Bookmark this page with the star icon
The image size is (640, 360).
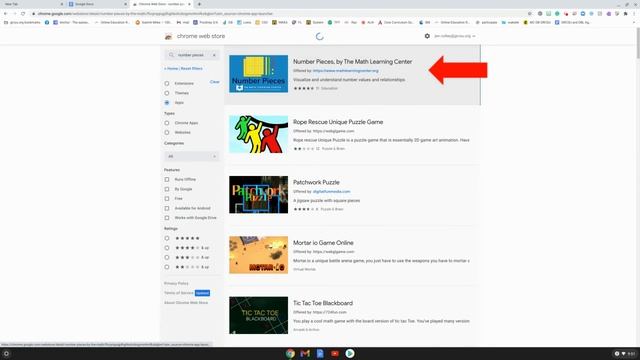530,13
